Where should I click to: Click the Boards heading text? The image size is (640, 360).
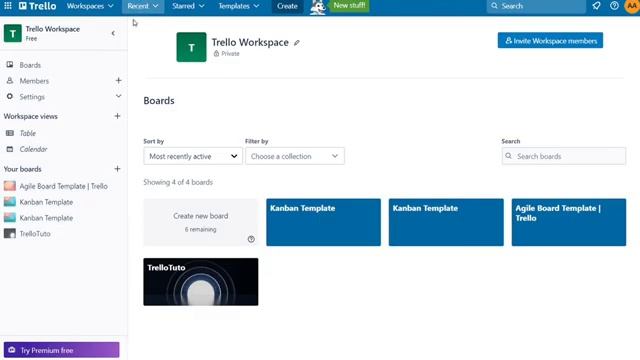pyautogui.click(x=159, y=100)
